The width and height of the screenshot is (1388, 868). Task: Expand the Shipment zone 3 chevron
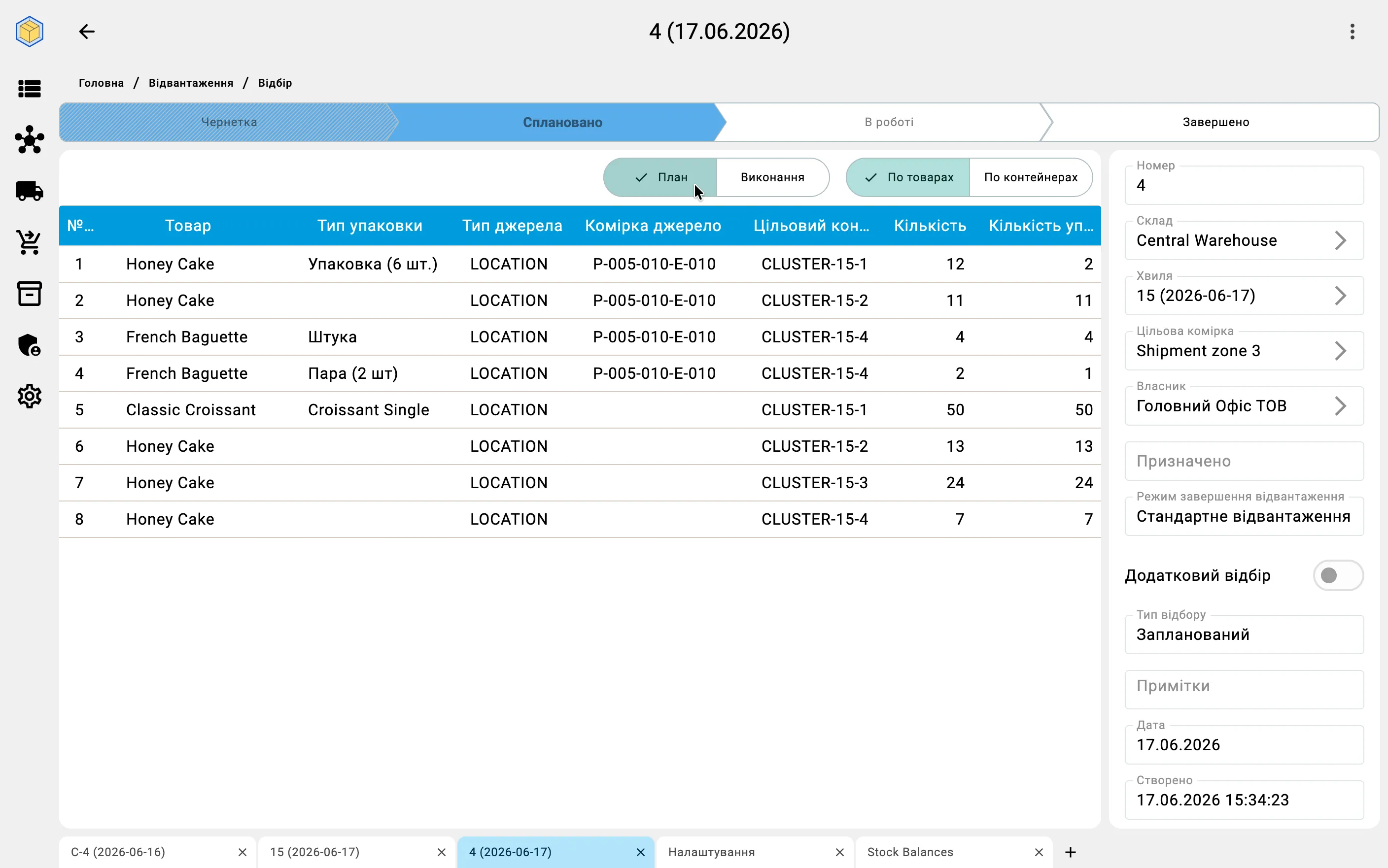pos(1340,351)
